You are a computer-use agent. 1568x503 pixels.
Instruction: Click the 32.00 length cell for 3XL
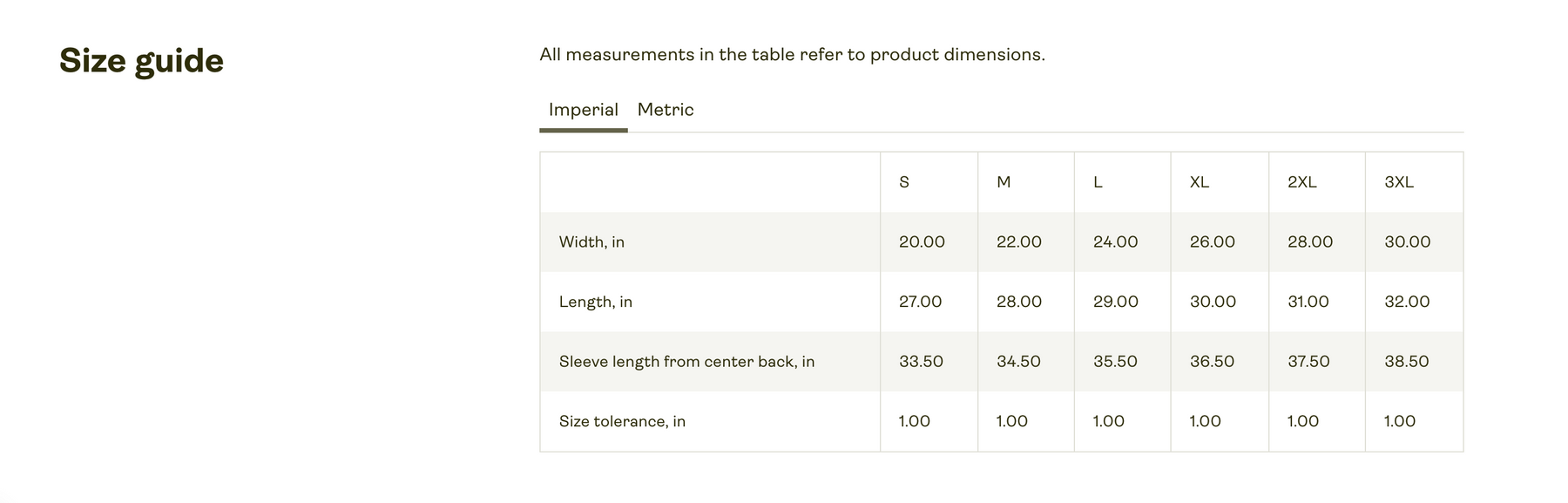tap(1407, 302)
